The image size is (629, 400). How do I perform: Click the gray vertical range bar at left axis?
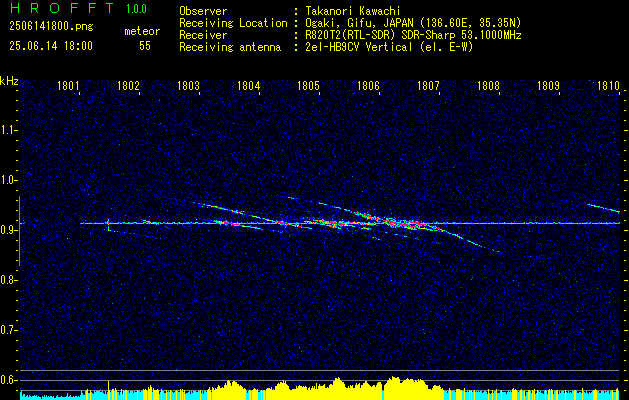pos(20,231)
